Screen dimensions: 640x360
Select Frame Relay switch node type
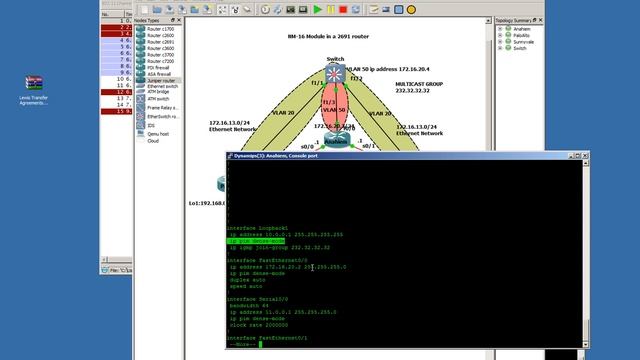pos(158,108)
